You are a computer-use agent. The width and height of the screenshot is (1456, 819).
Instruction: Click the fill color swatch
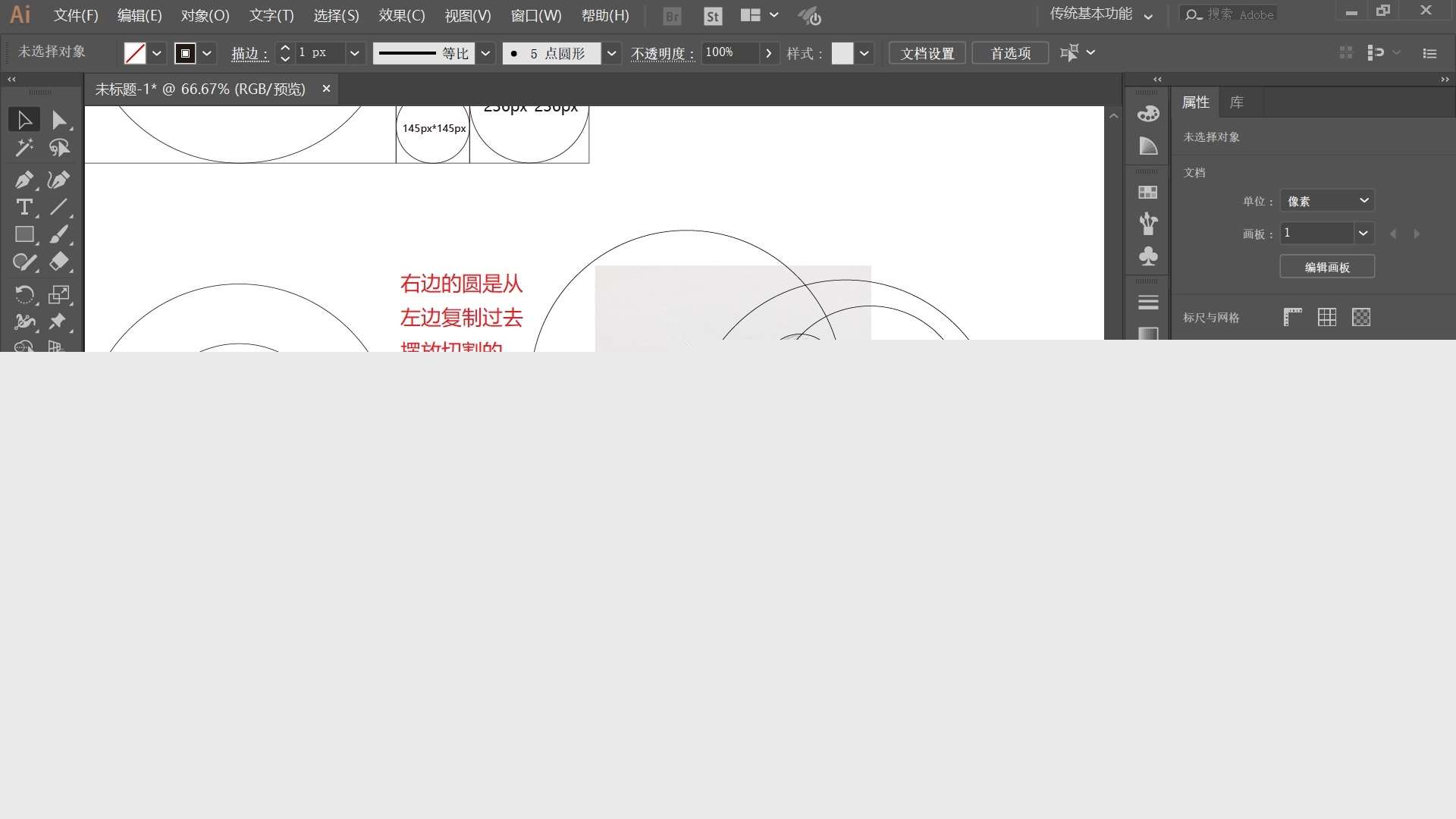tap(135, 53)
